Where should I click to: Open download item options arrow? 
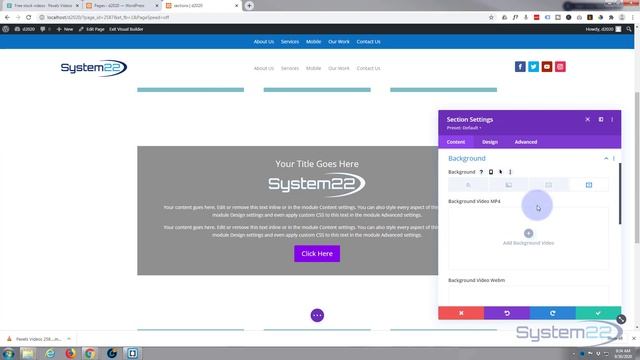[69, 339]
